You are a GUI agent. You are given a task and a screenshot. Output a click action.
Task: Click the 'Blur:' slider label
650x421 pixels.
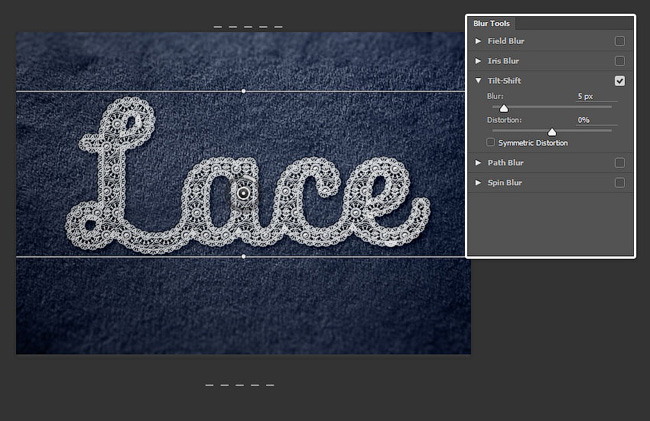click(x=495, y=96)
